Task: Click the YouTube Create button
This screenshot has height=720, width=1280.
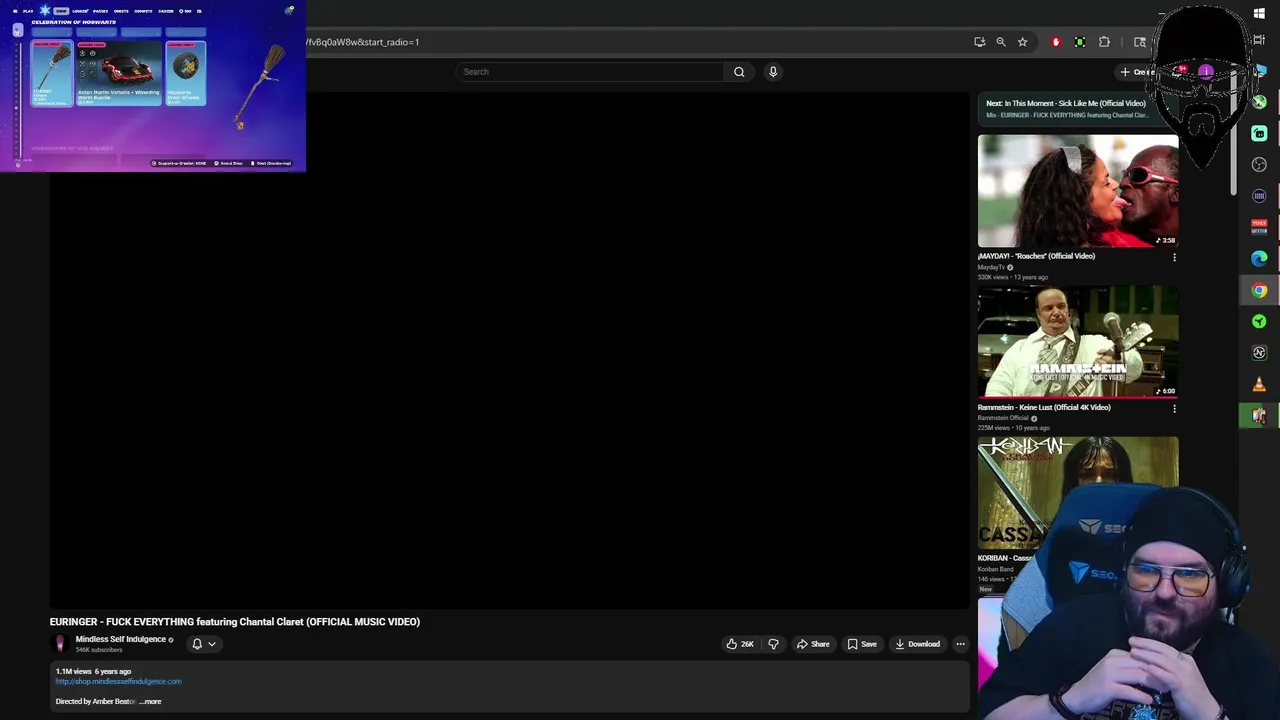Action: click(x=1139, y=72)
